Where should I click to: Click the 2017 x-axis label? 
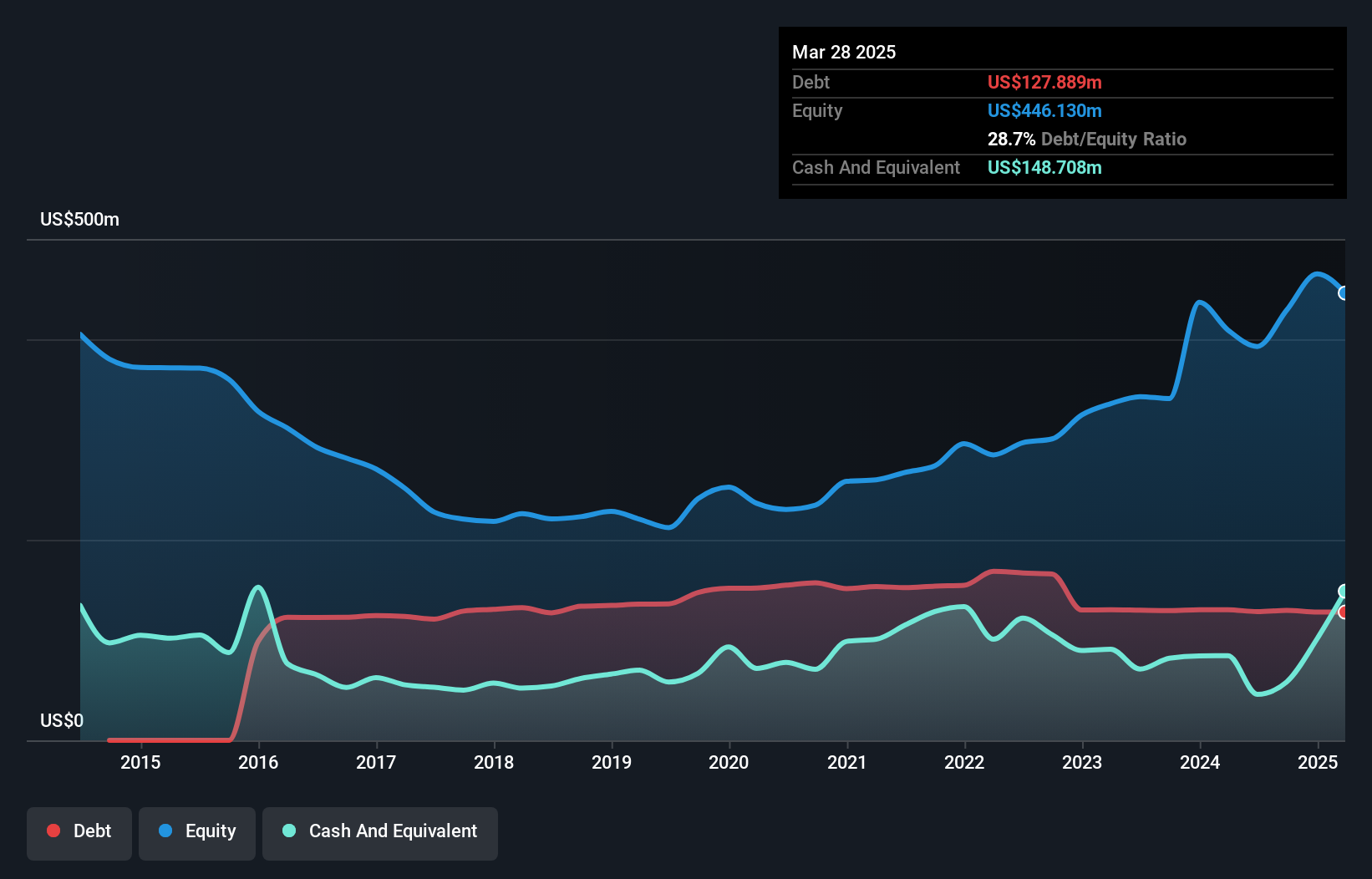[376, 762]
